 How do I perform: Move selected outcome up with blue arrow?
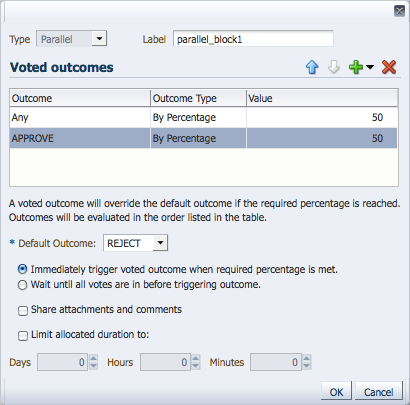(312, 67)
